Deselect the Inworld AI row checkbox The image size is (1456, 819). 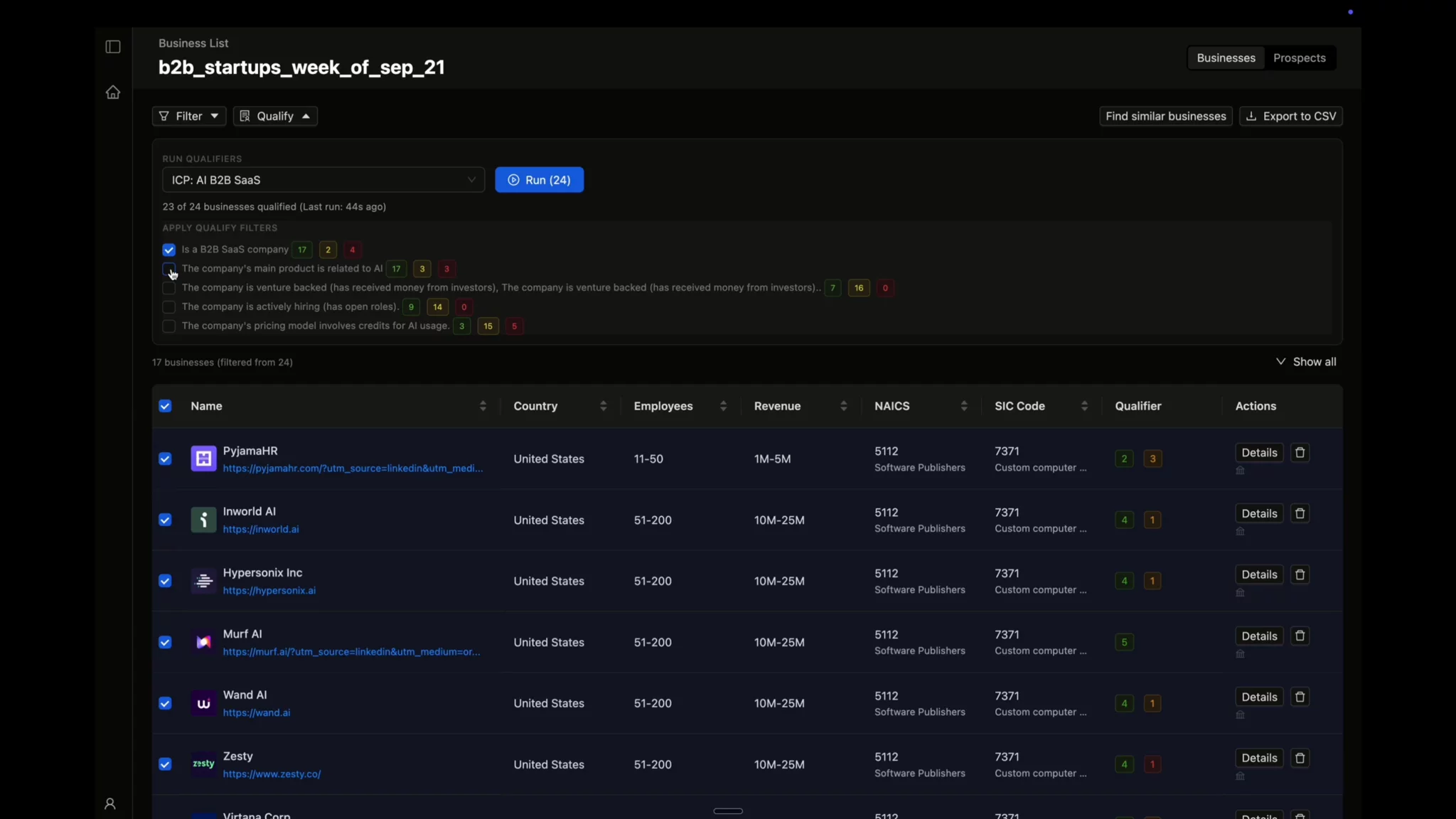tap(165, 520)
